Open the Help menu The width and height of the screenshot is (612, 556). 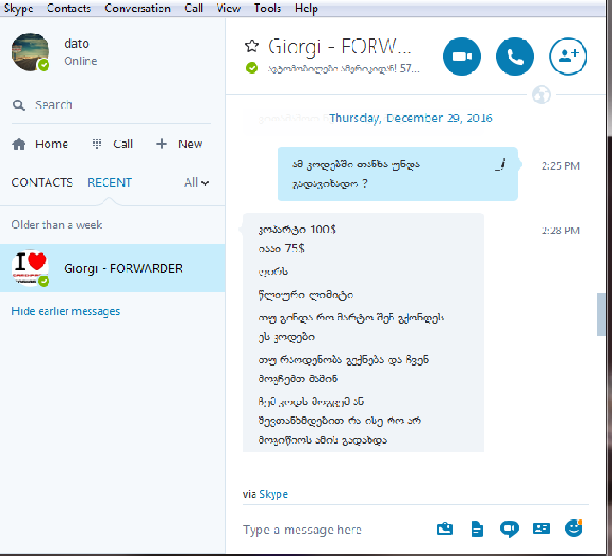[x=306, y=8]
